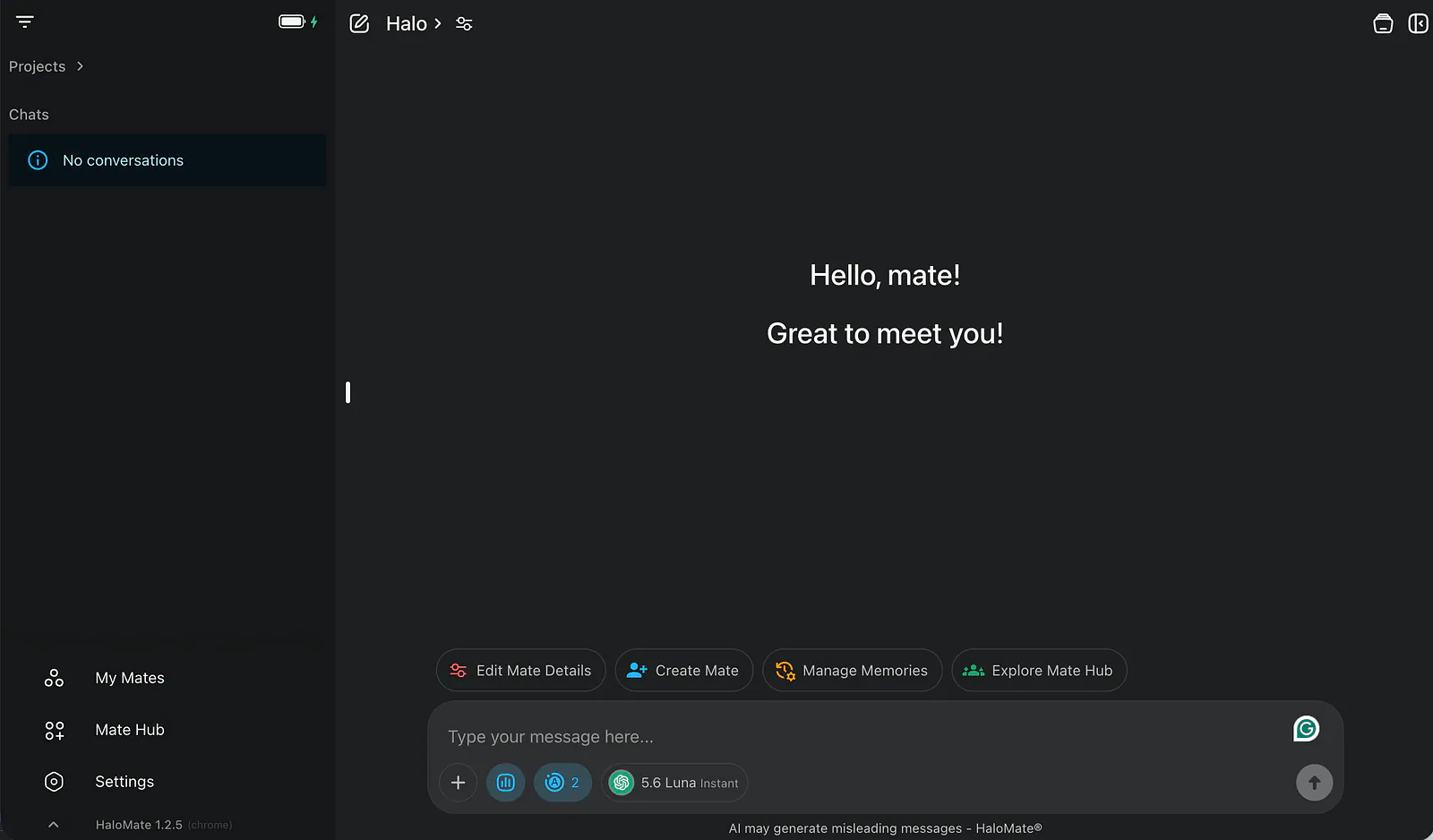Toggle the blue chart tool button
The width and height of the screenshot is (1433, 840).
click(x=505, y=783)
